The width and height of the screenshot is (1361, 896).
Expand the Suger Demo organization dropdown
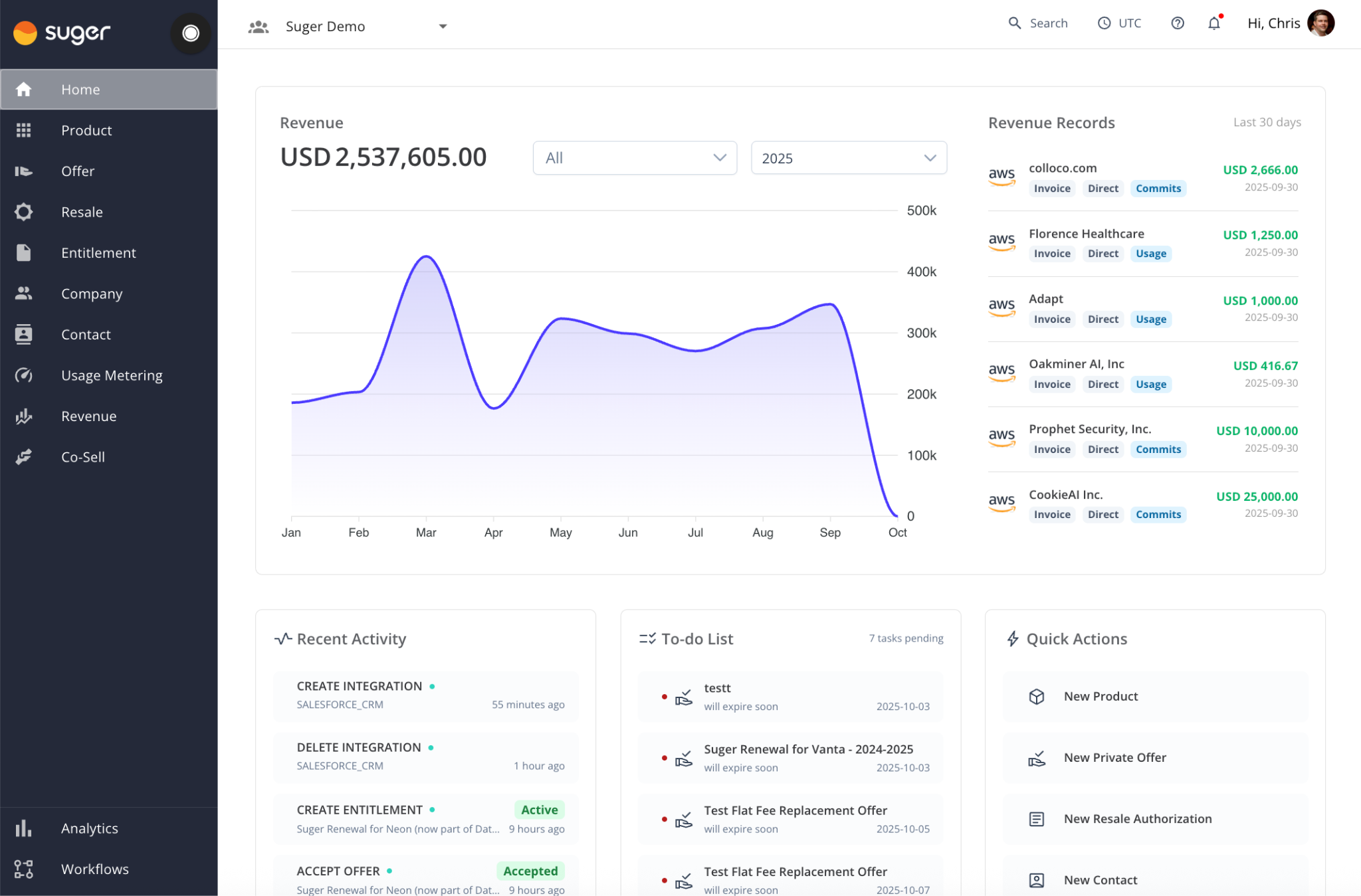click(x=442, y=27)
